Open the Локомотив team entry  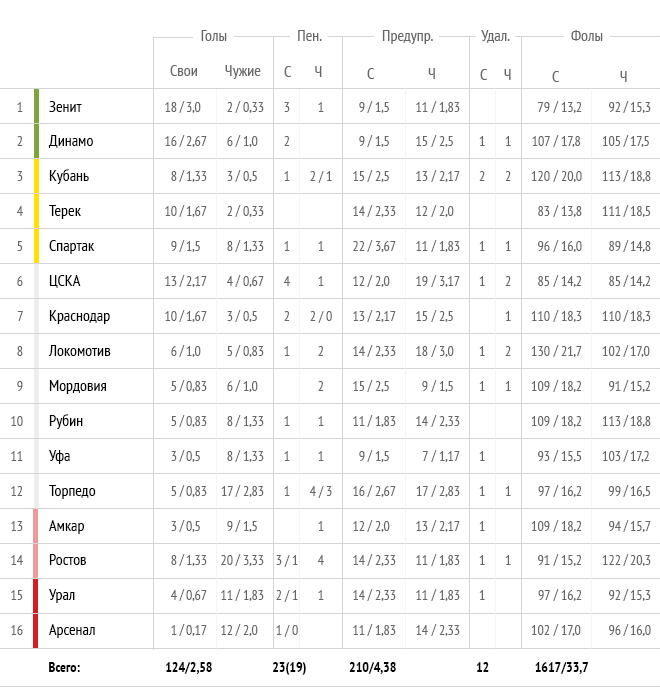[79, 351]
